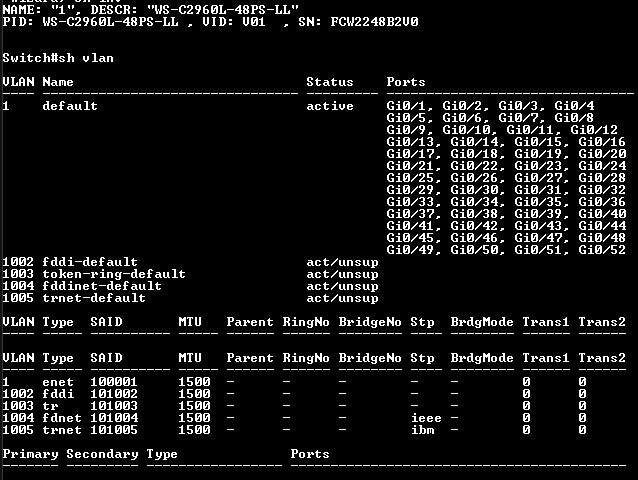Screen dimensions: 638x480
Task: Click the SAID value 101002
Action: 114,394
